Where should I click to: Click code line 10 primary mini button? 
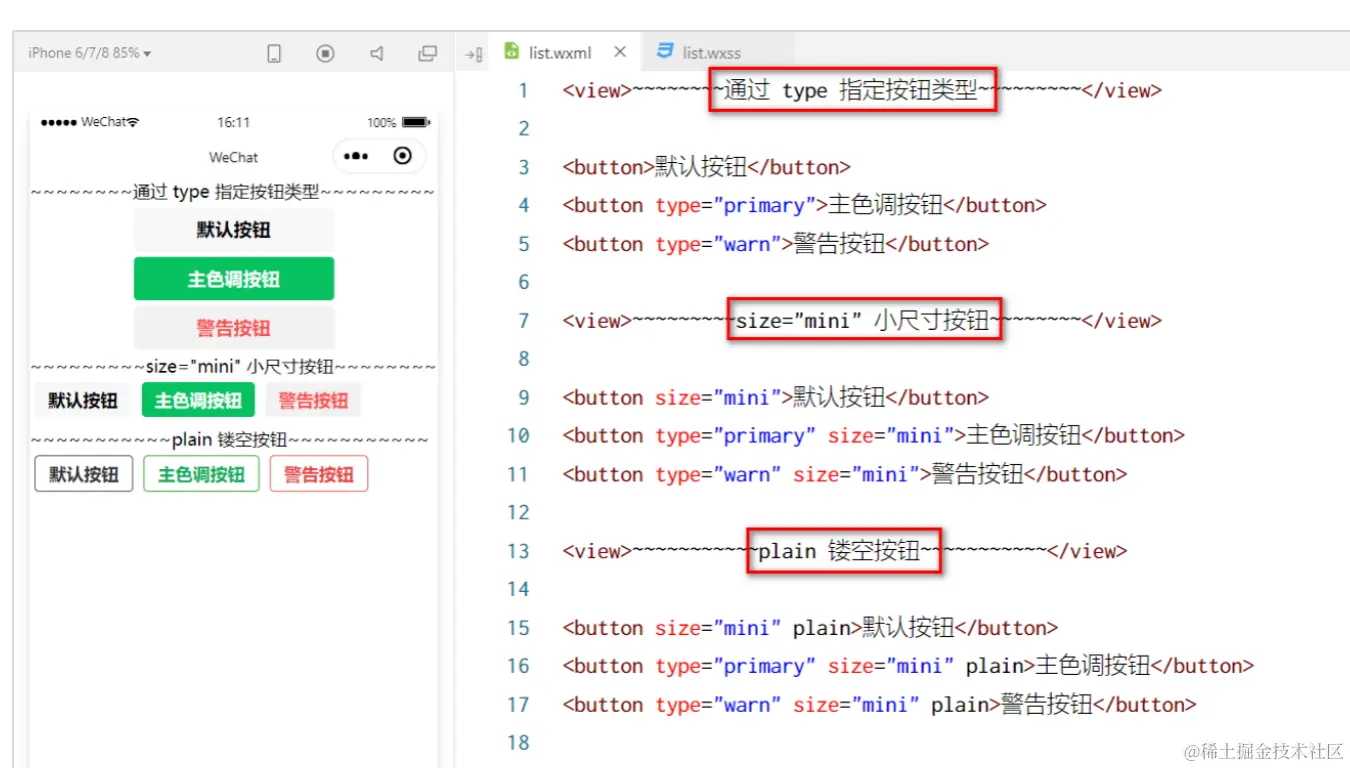click(873, 436)
